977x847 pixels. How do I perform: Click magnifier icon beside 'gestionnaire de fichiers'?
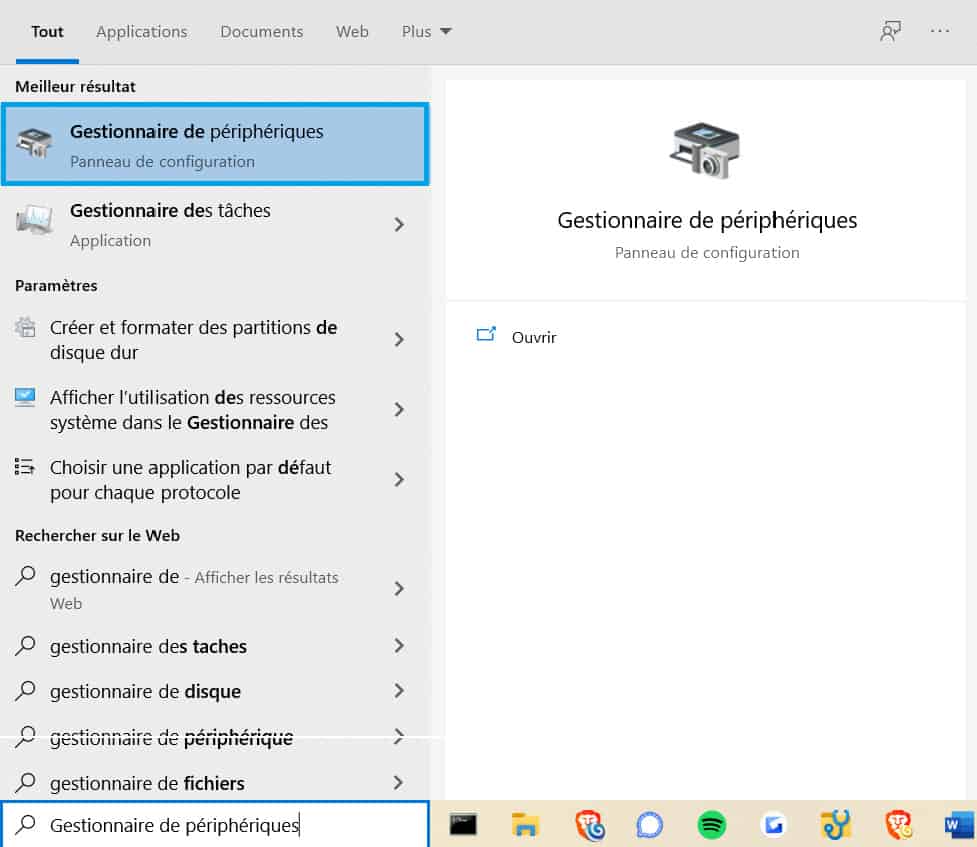tap(25, 782)
